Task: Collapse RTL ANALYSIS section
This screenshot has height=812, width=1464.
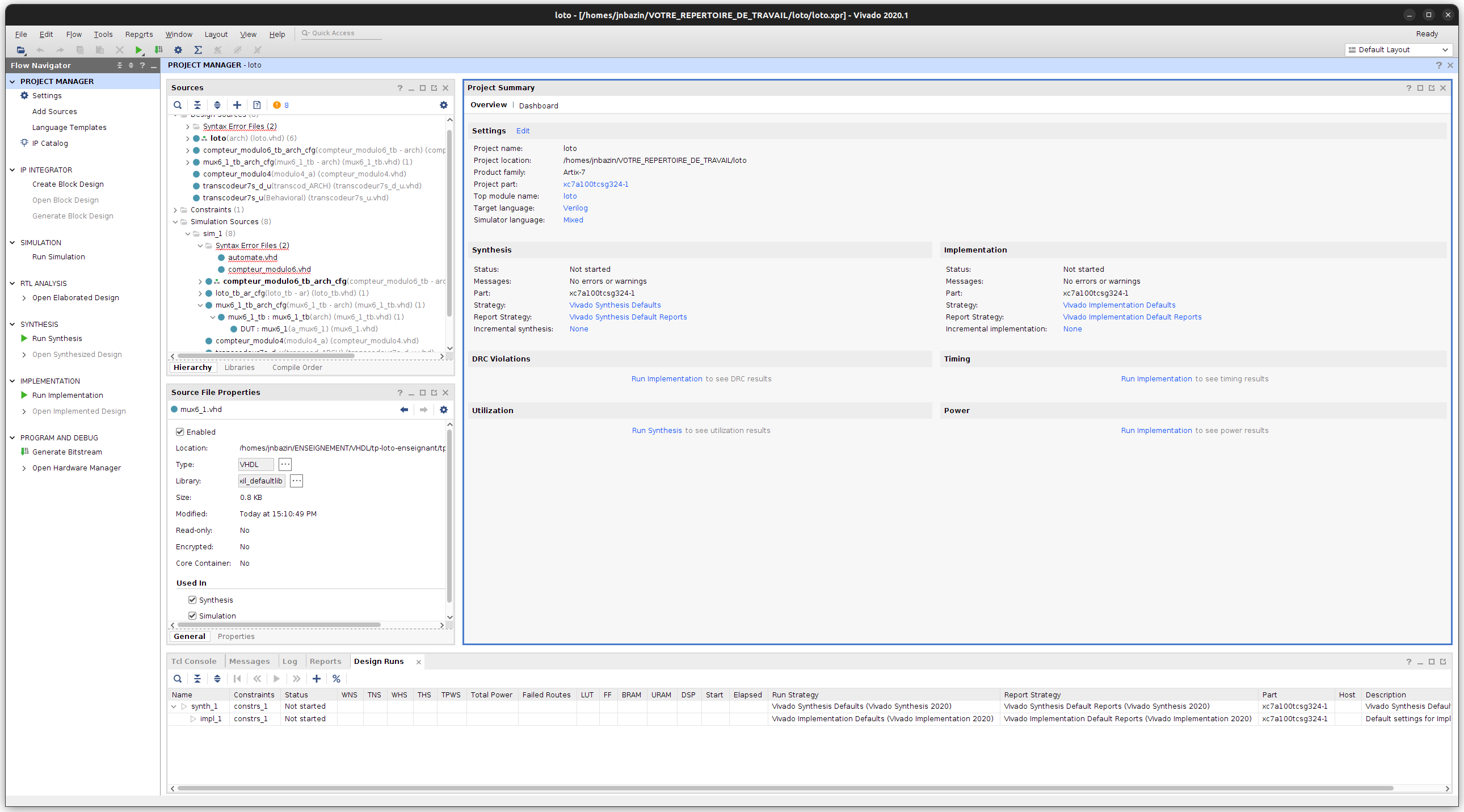Action: pyautogui.click(x=12, y=284)
